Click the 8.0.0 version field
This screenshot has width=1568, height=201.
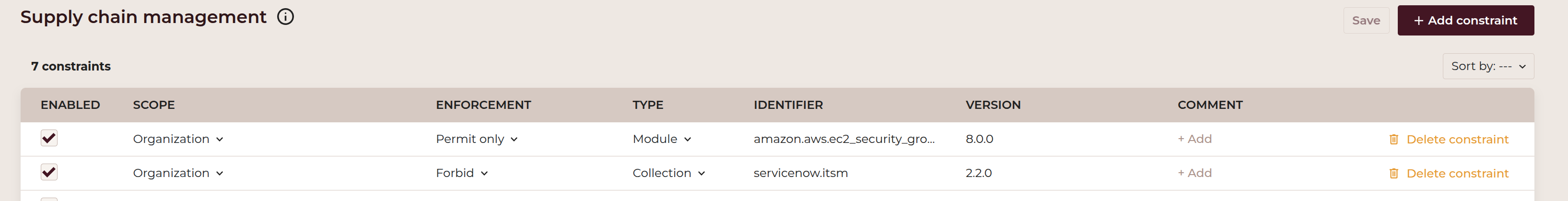pyautogui.click(x=979, y=140)
